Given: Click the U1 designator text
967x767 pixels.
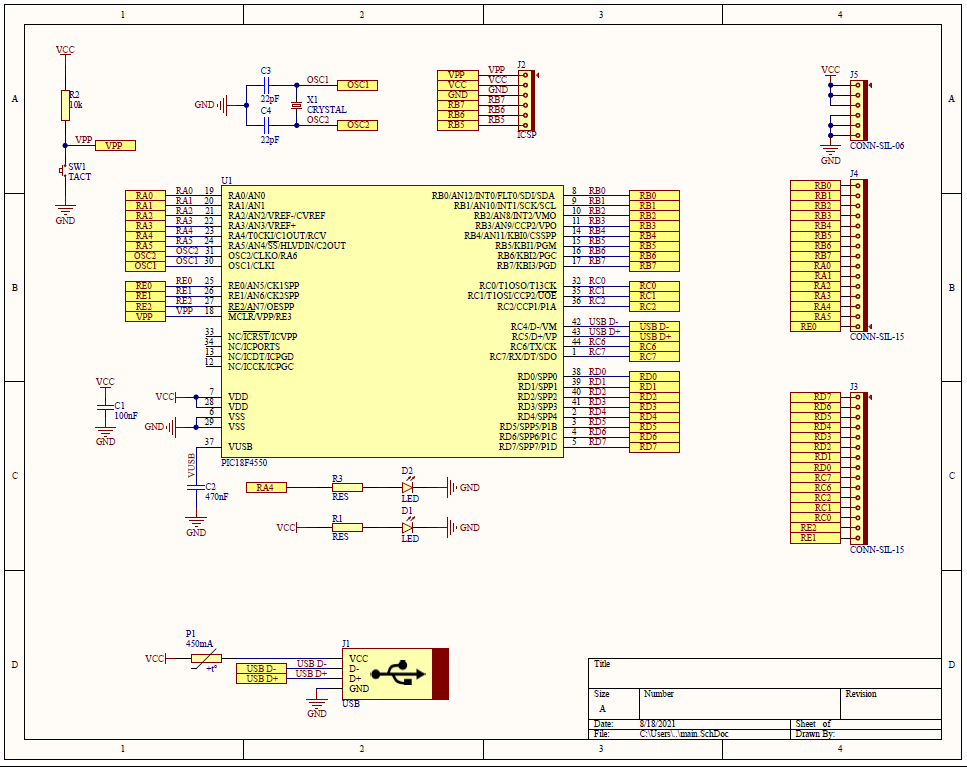Looking at the screenshot, I should point(226,180).
